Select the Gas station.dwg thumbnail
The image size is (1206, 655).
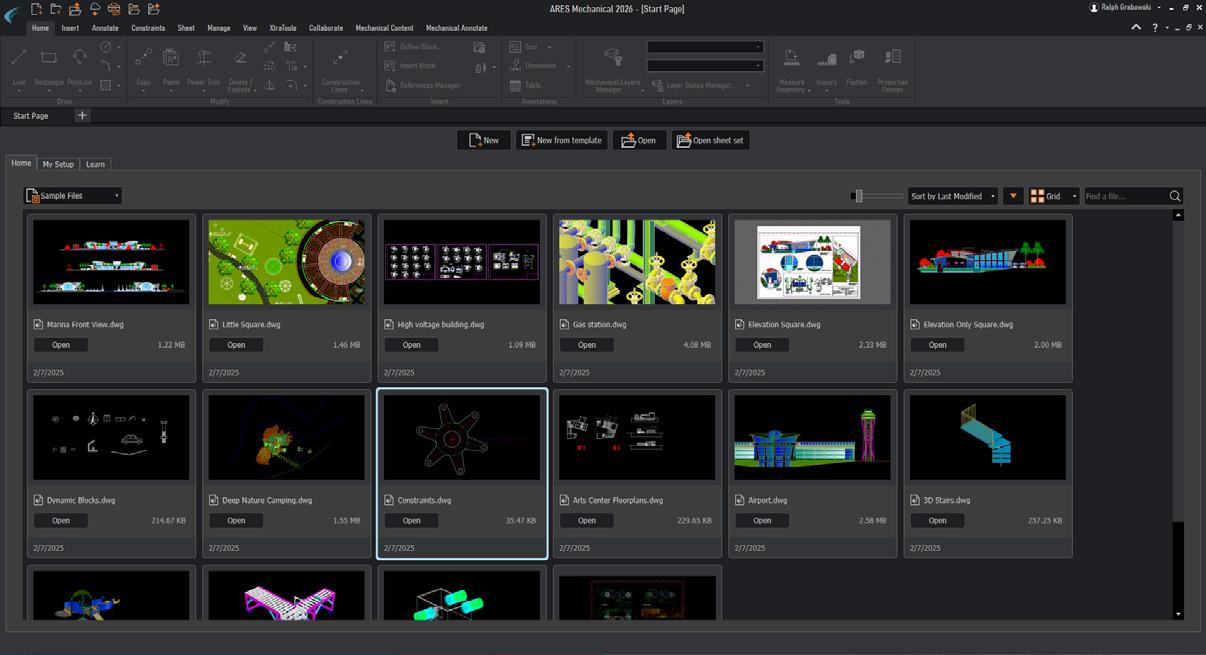(637, 262)
